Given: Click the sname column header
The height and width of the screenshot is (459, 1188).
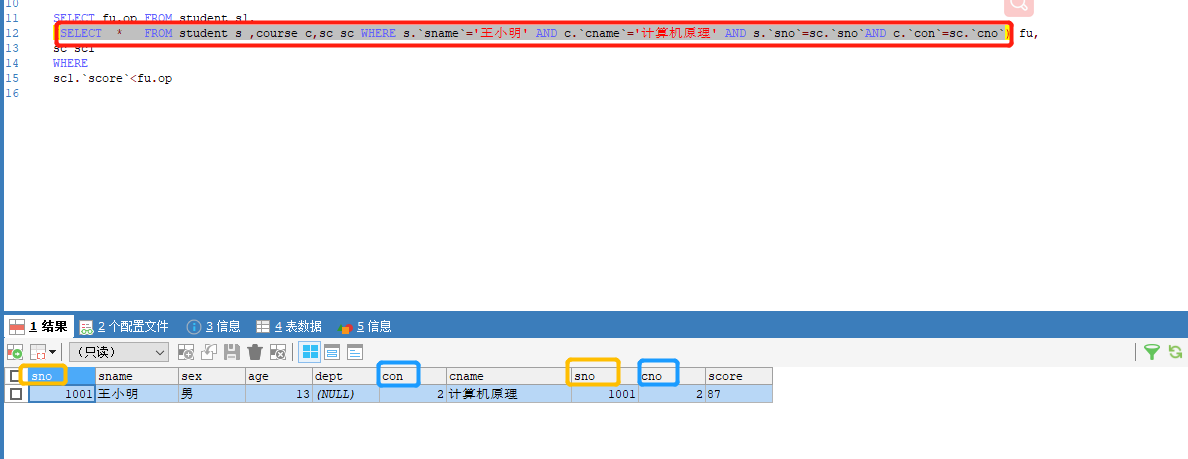Looking at the screenshot, I should [x=136, y=376].
